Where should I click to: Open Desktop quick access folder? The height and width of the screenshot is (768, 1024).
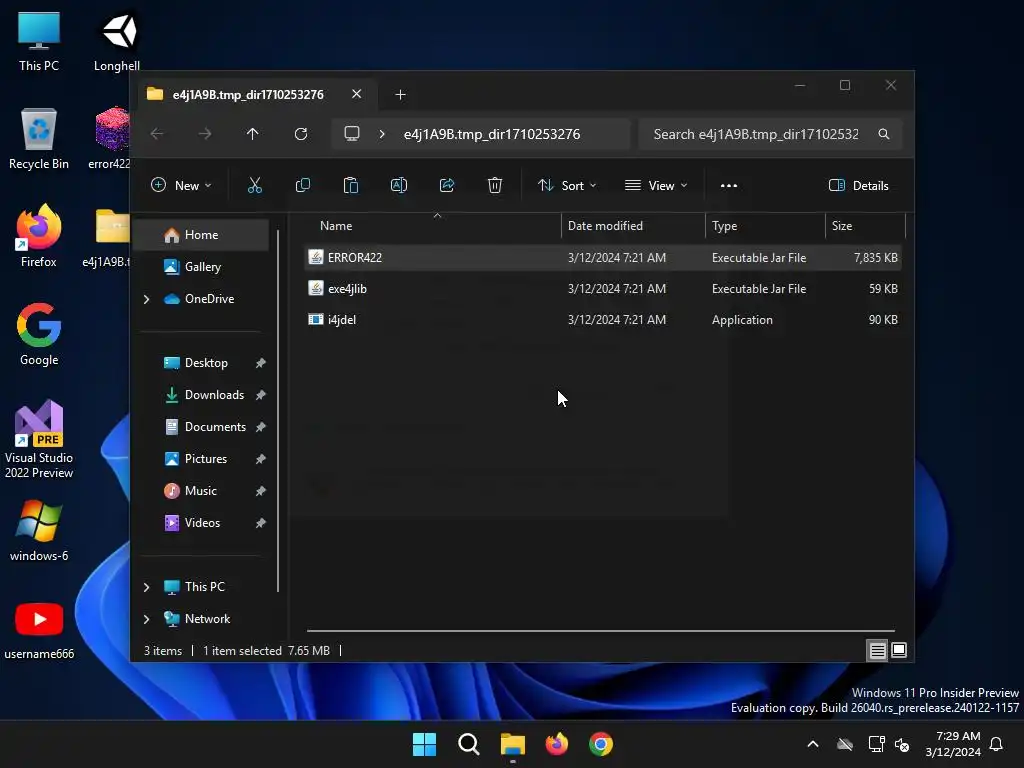[206, 363]
